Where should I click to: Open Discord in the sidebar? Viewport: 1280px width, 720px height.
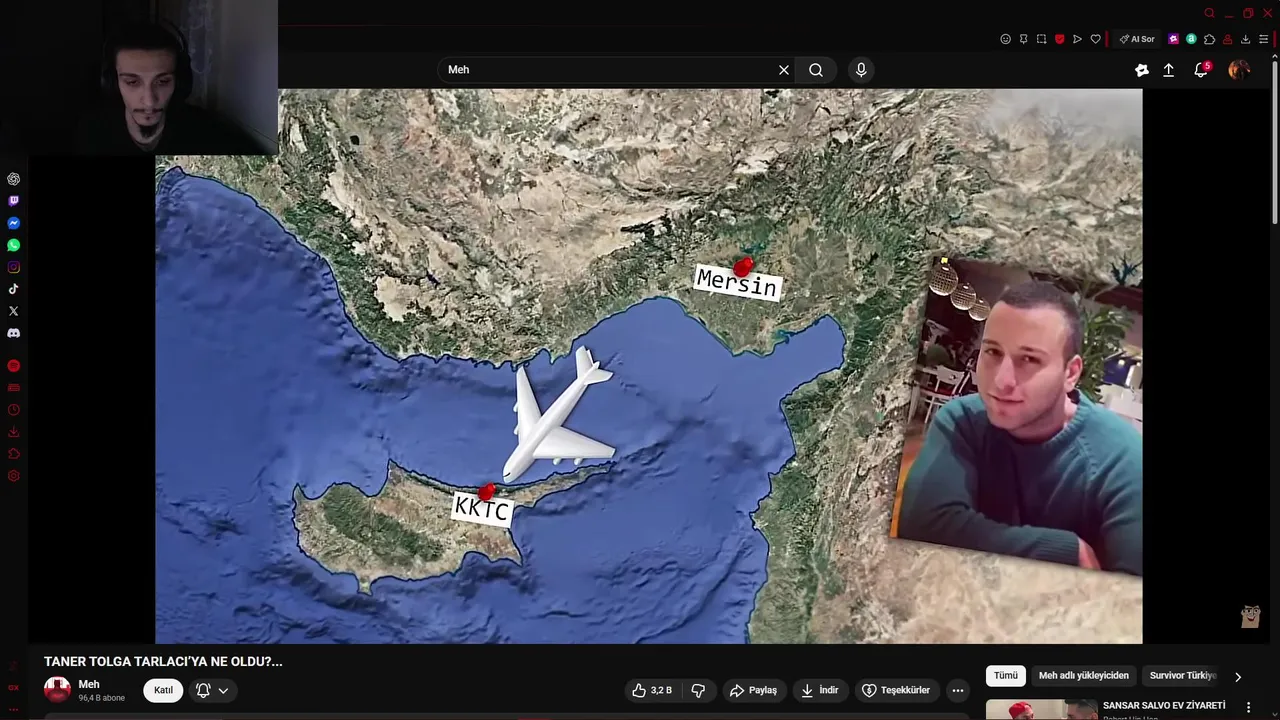pos(13,333)
